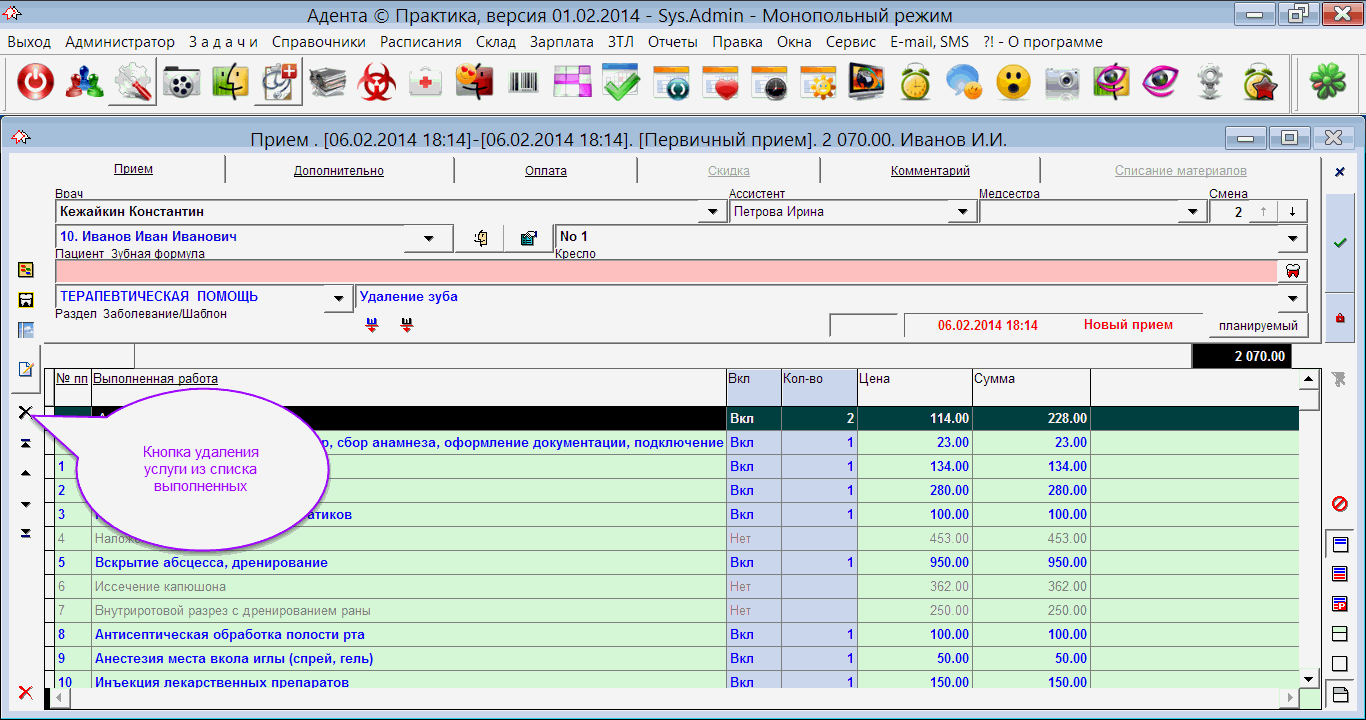This screenshot has height=720, width=1366.
Task: Toggle Вкл for Вскрытие абсцесса row
Action: coord(741,563)
